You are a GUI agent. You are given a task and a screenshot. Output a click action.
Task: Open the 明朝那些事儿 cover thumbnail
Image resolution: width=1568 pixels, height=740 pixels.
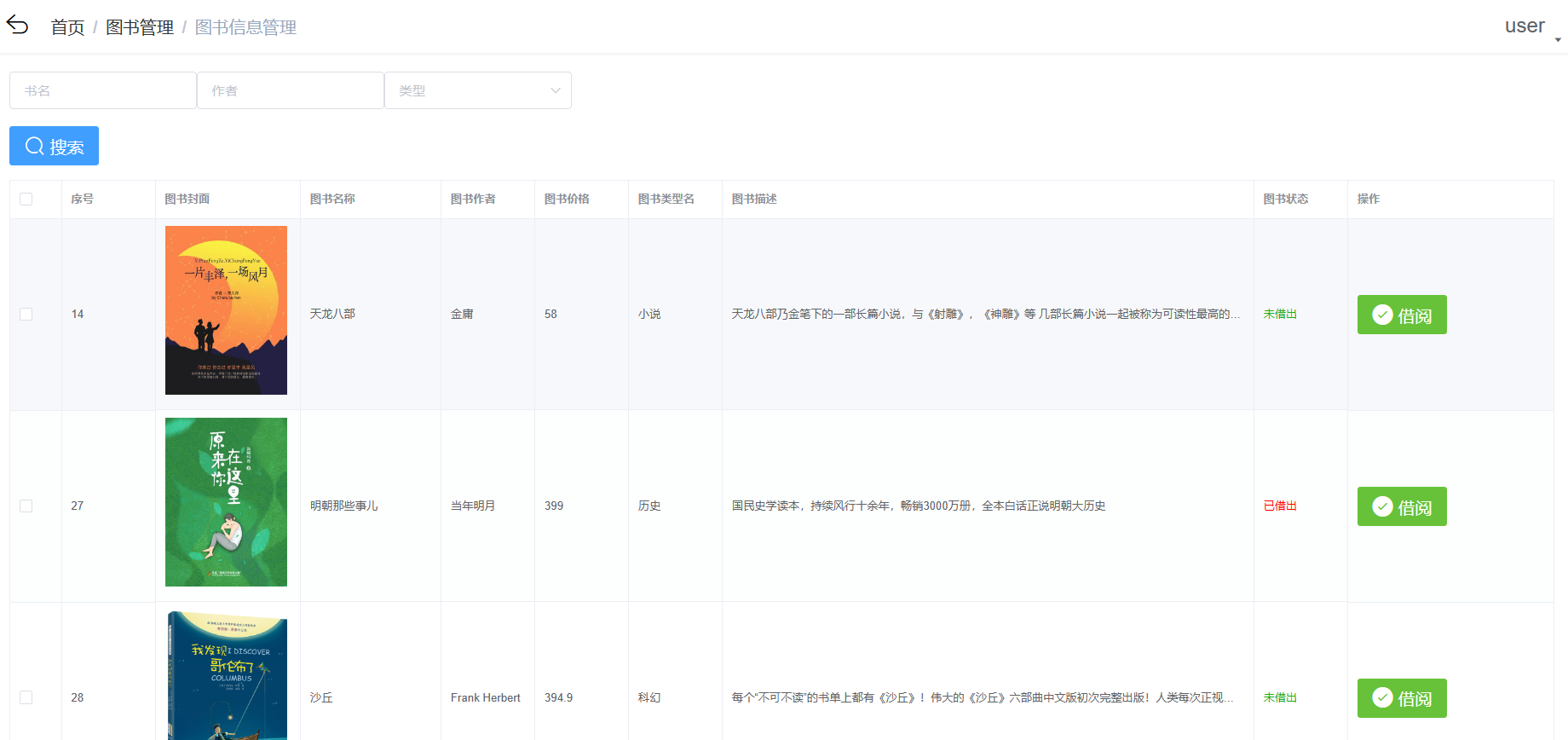[226, 502]
